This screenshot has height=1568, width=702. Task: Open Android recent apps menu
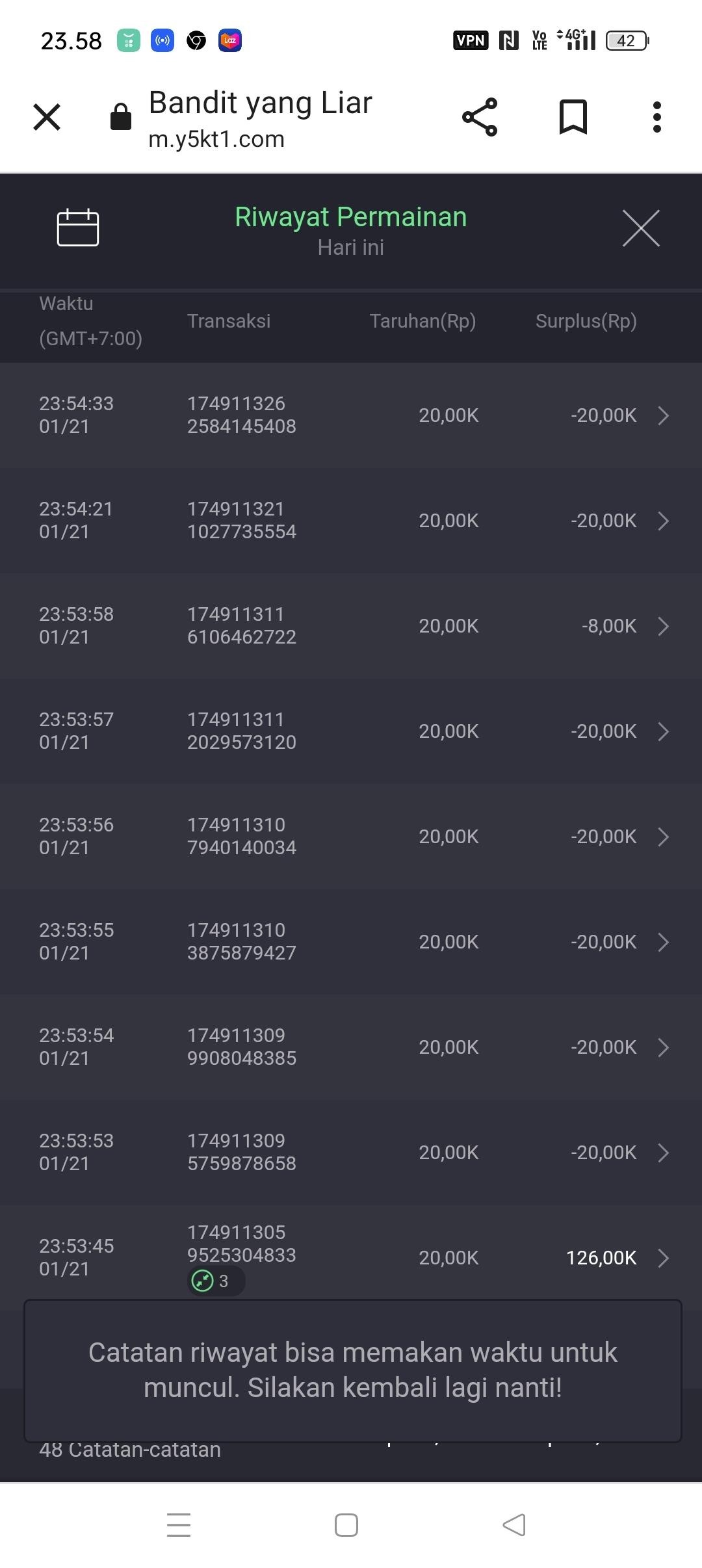click(x=179, y=1524)
